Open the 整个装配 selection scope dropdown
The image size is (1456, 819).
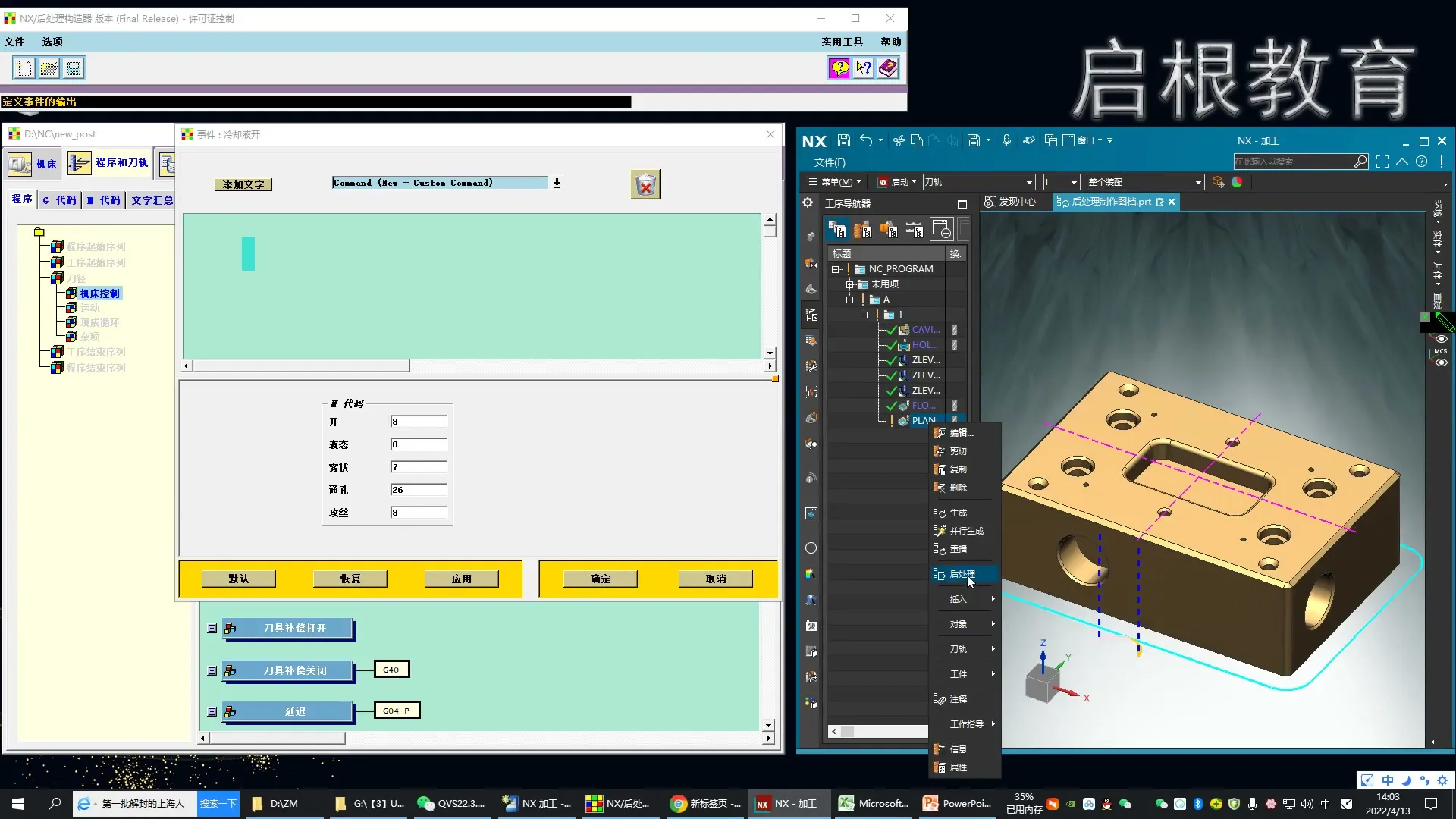(x=1198, y=182)
